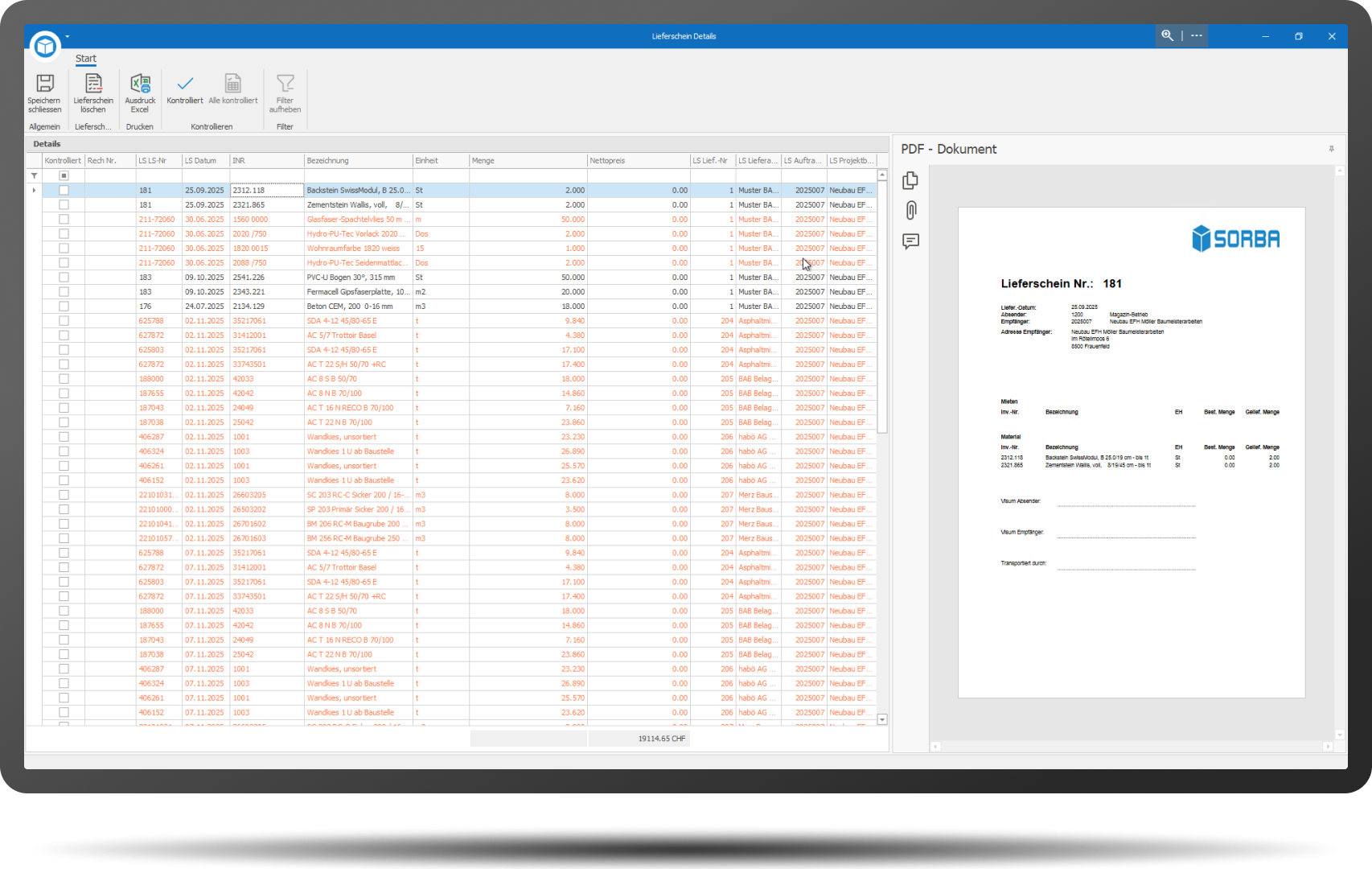
Task: Expand the first row indicator arrow
Action: pos(34,191)
